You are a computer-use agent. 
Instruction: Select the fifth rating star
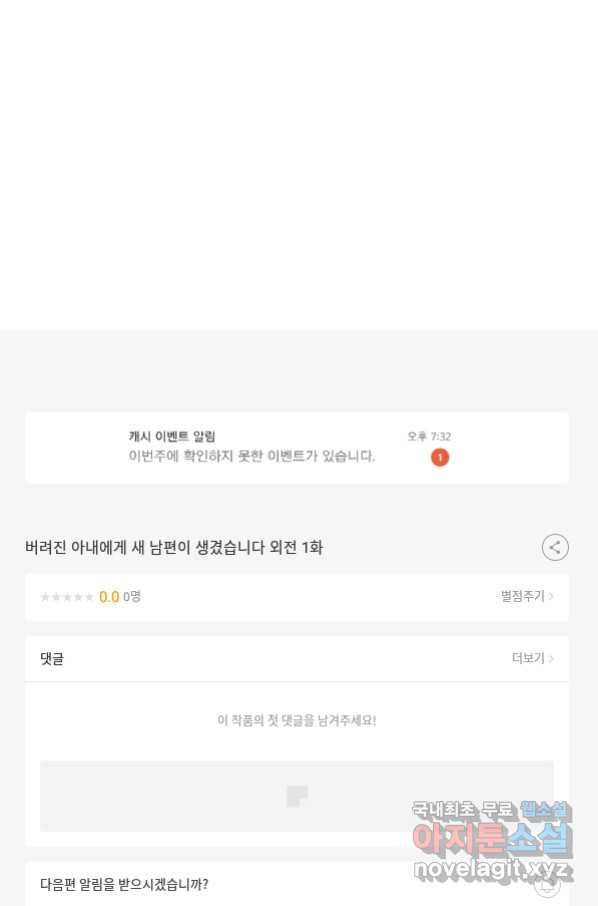click(x=89, y=597)
